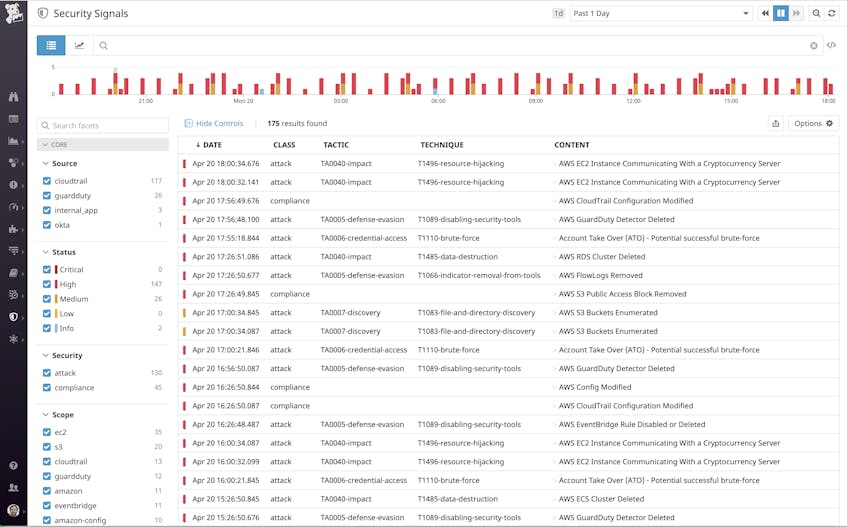Open the sidebar icon directly below the shield

[14, 339]
